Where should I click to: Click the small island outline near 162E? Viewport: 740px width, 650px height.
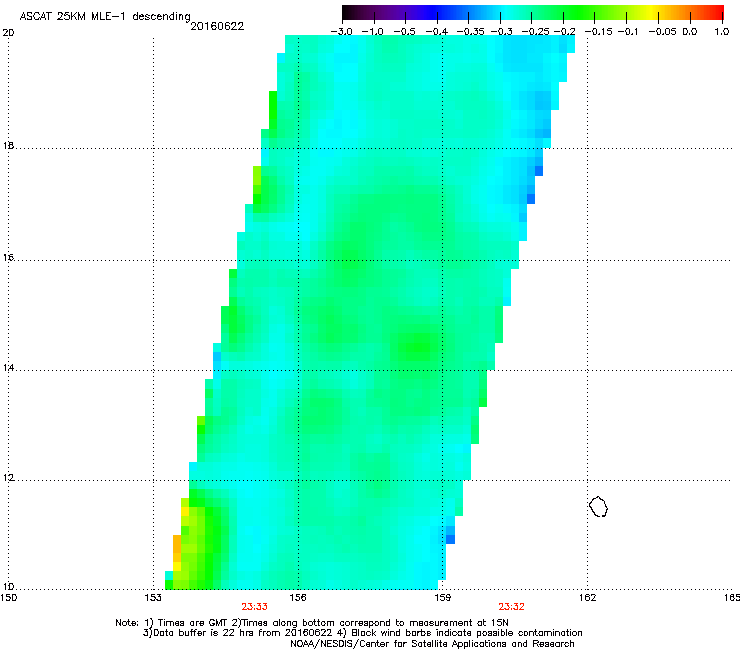(598, 506)
